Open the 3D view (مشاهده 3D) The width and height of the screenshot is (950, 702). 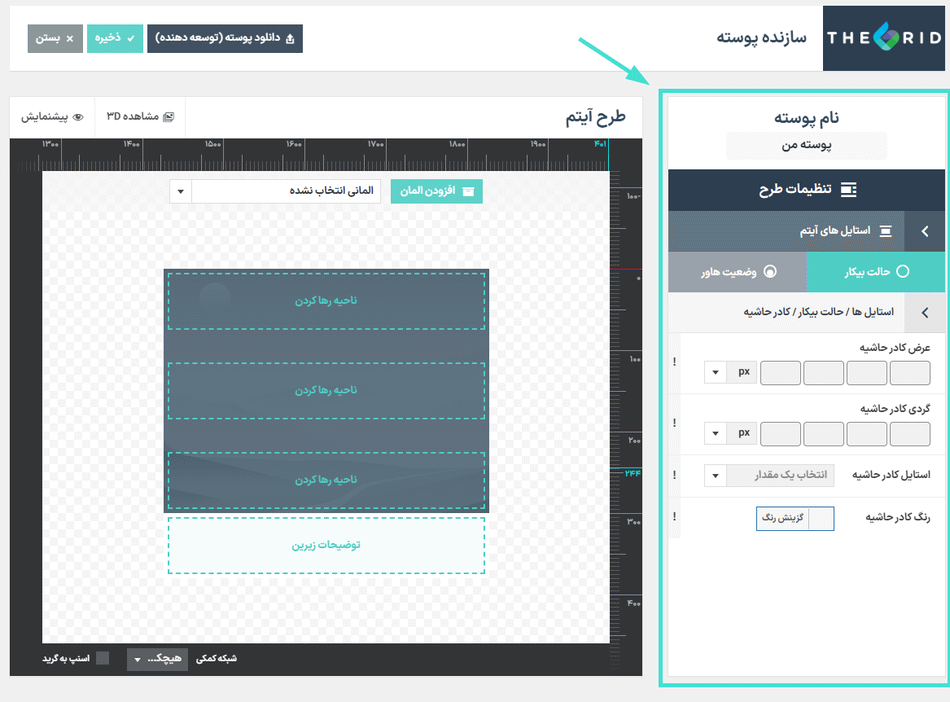[140, 117]
